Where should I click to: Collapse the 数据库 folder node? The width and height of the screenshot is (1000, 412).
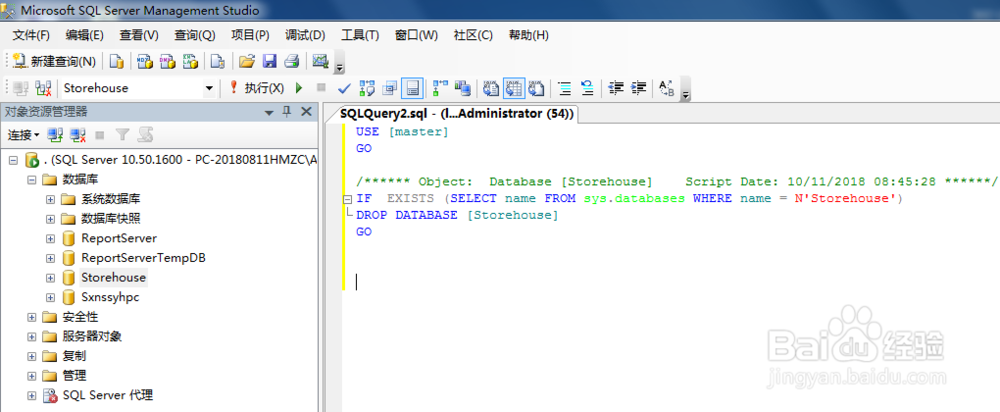coord(31,180)
